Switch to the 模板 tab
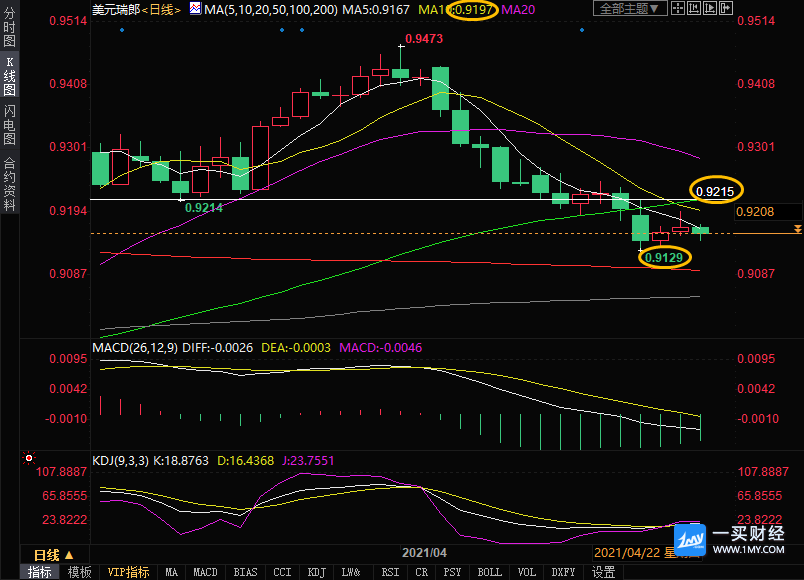This screenshot has height=580, width=804. (79, 572)
